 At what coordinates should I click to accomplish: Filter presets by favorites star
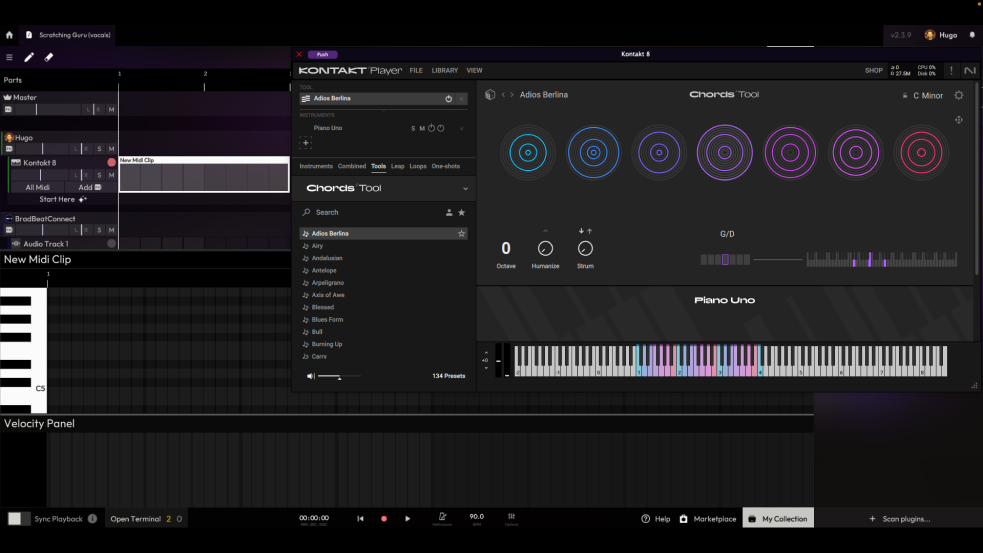click(461, 213)
